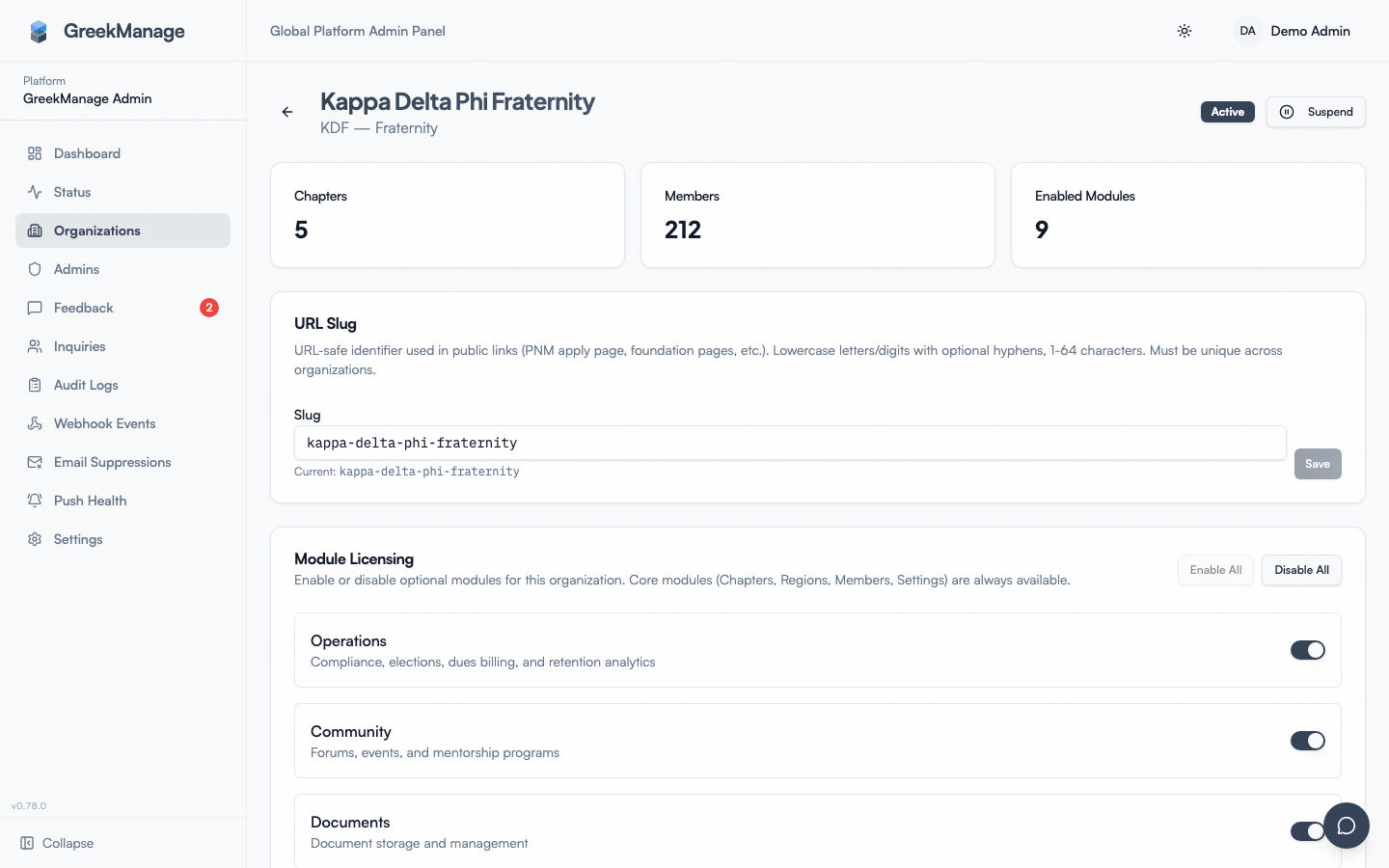Click the Kappa Delta Phi Fraternity heading
Screen dimensions: 1389x868
457,101
